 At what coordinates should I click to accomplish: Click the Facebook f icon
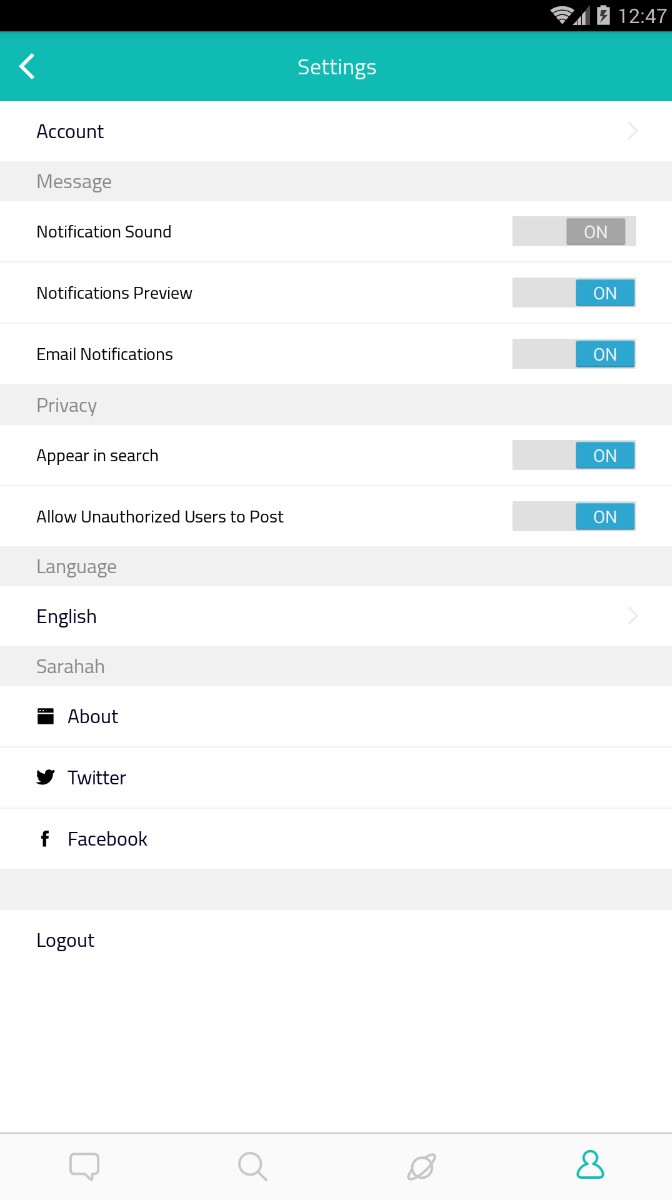[44, 839]
